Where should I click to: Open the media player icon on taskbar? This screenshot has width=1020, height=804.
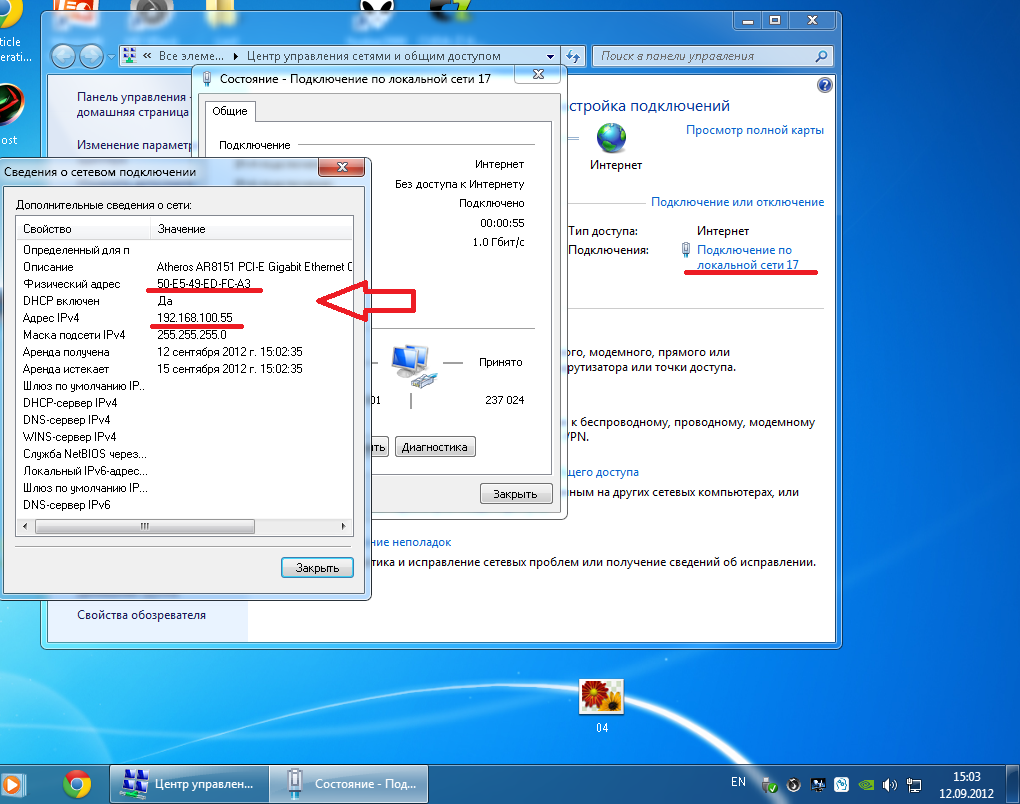12,785
